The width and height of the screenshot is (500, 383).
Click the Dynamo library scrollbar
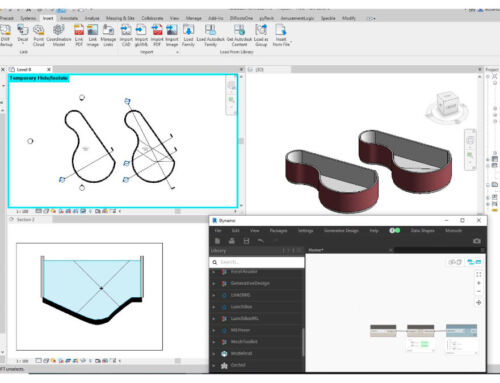[303, 342]
